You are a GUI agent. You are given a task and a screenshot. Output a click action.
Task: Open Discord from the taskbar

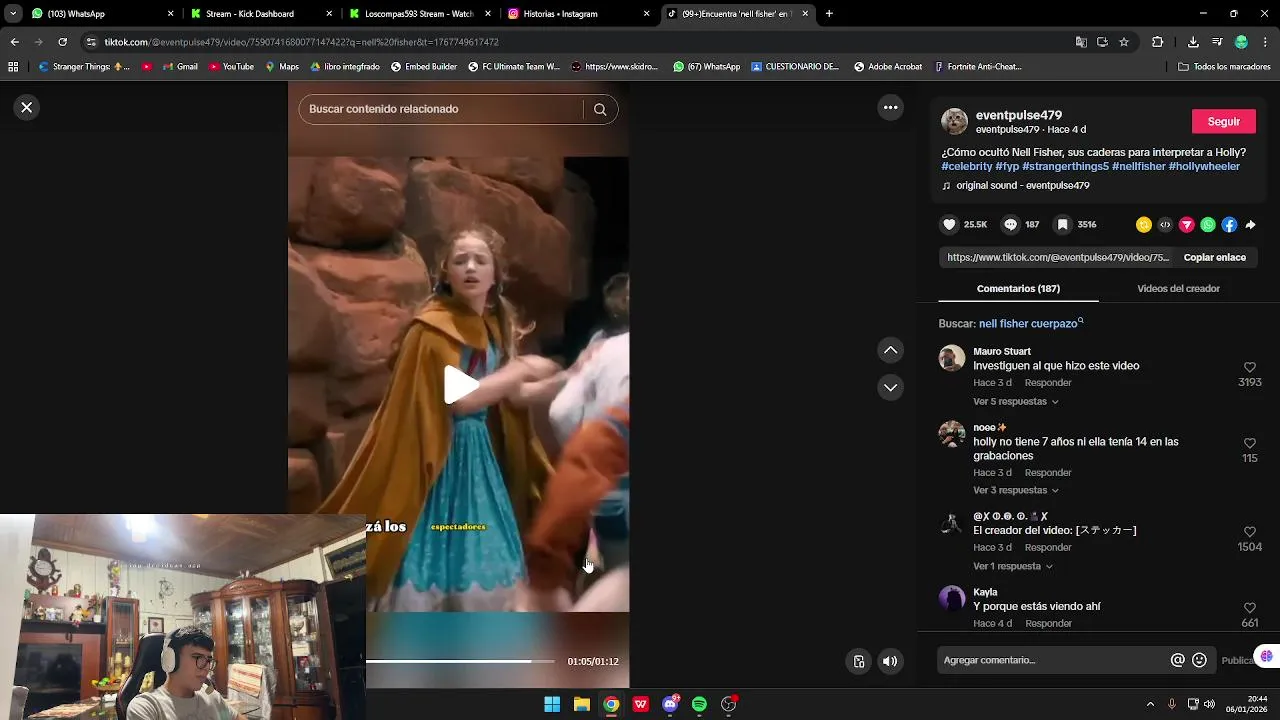coord(670,704)
